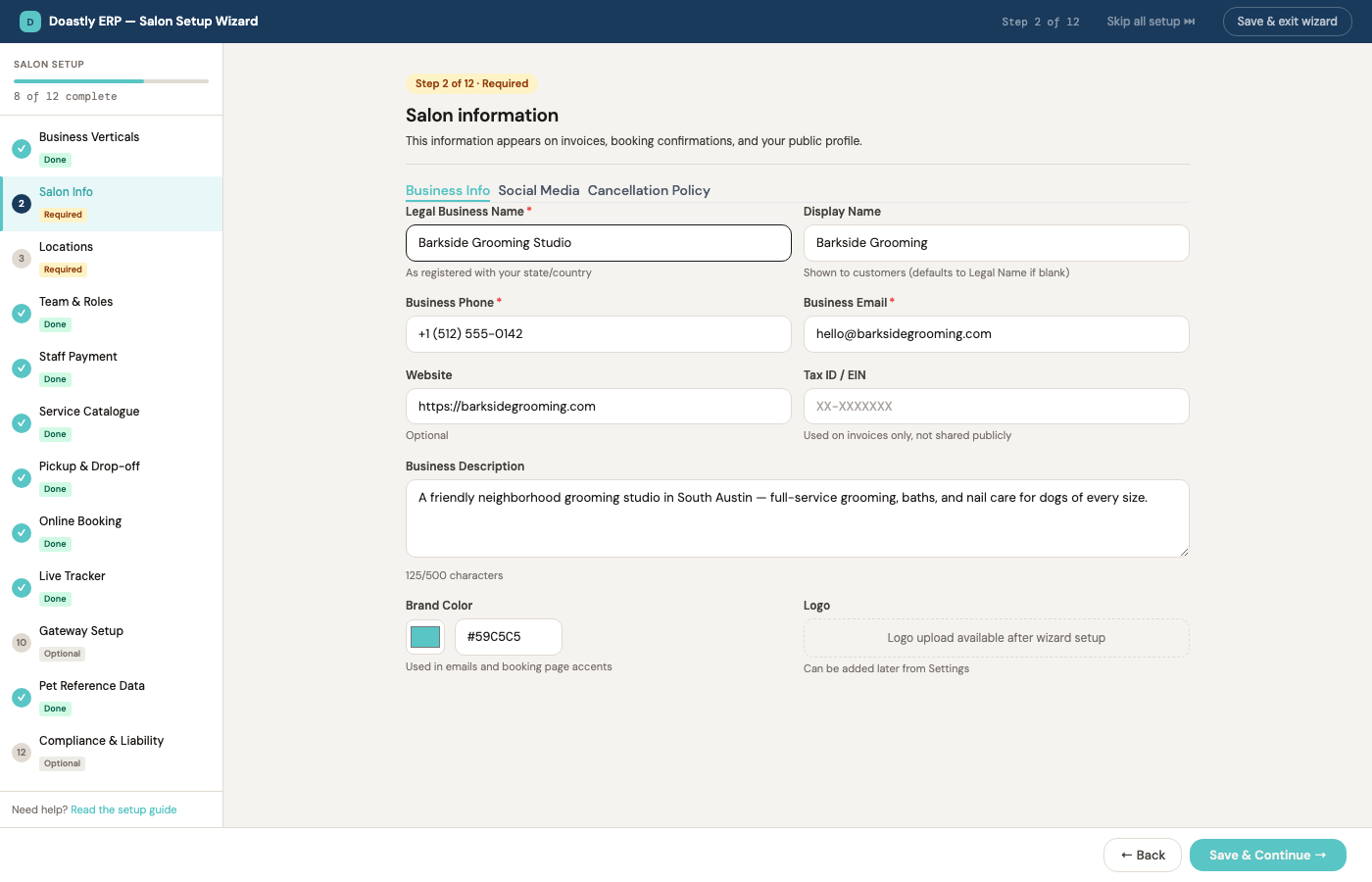
Task: Click Skip all setup link
Action: (x=1151, y=22)
